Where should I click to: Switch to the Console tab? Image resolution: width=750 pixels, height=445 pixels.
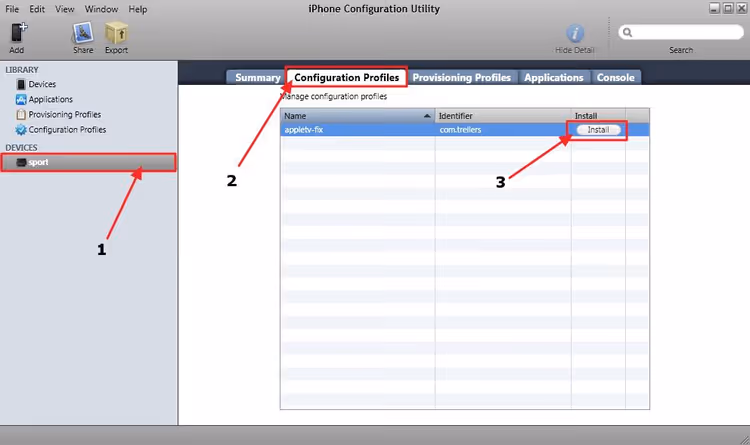(616, 78)
